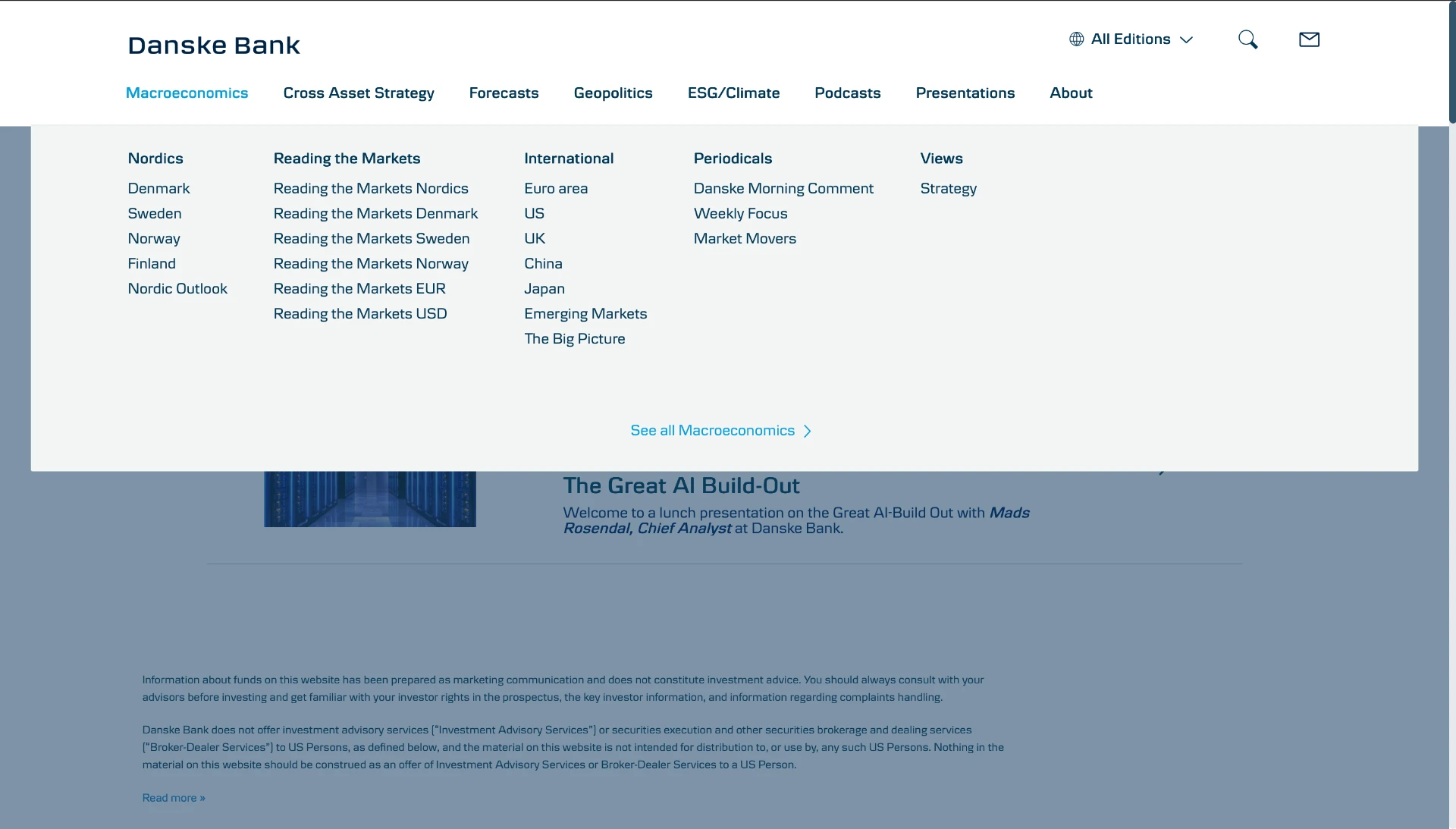
Task: Open the Cross Asset Strategy menu
Action: click(359, 93)
